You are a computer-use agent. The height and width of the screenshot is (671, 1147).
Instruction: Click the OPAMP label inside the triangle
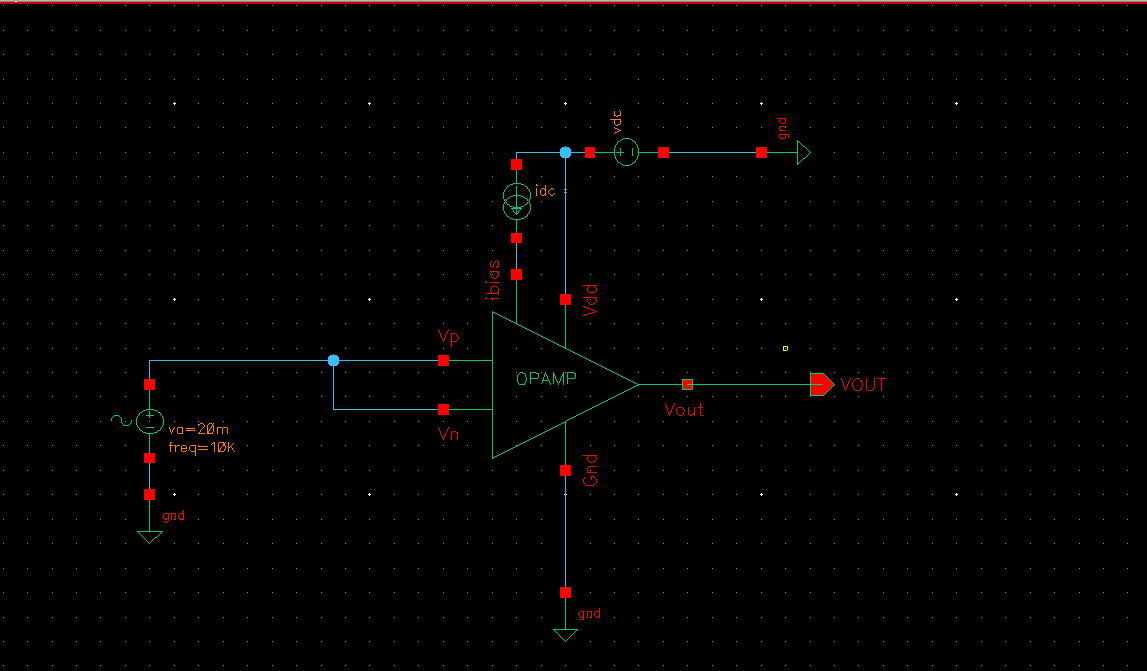click(x=546, y=378)
